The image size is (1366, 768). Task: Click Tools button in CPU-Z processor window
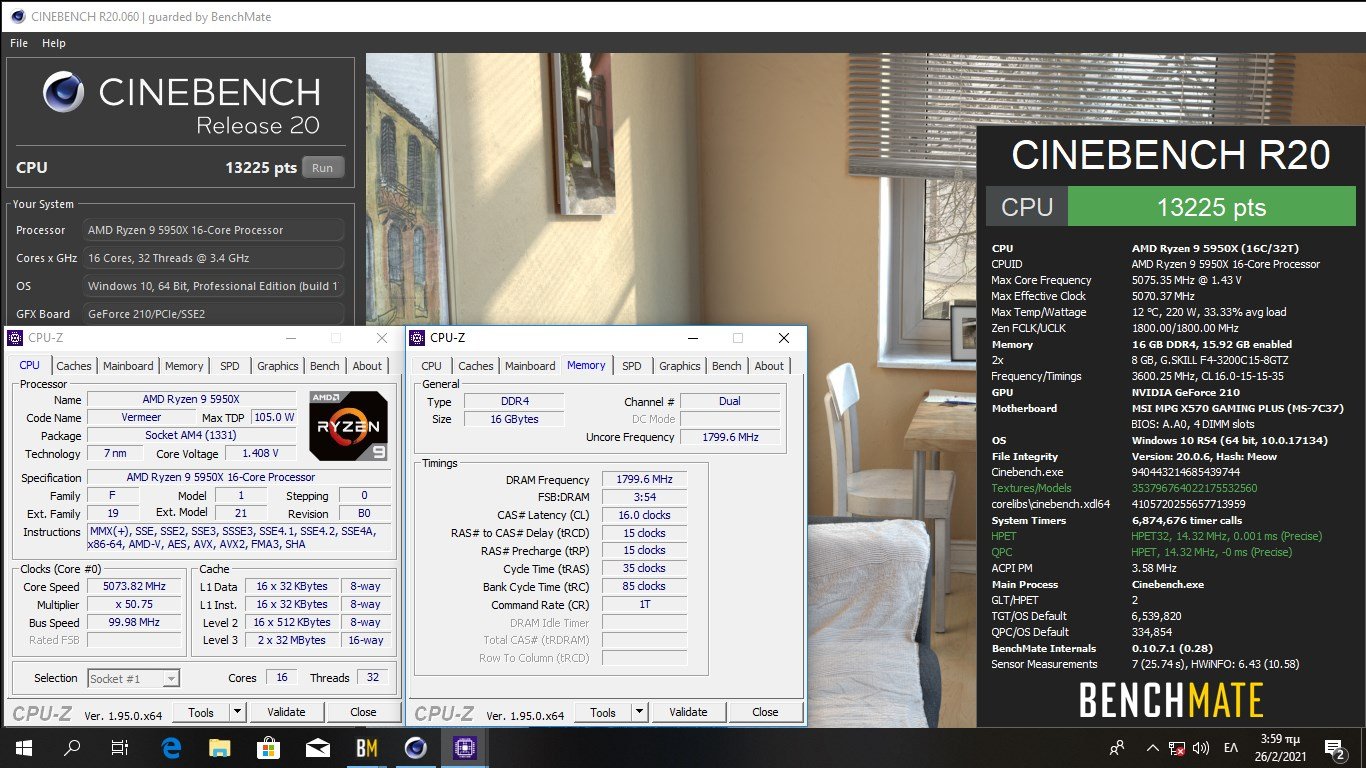point(201,712)
